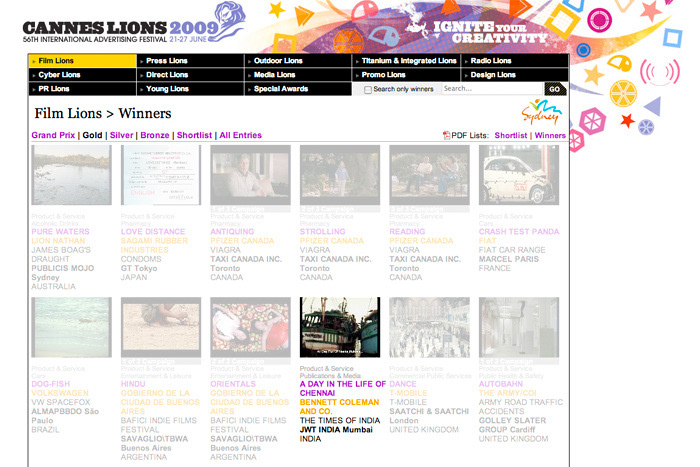Image resolution: width=700 pixels, height=467 pixels.
Task: Open the Dance thumbnail
Action: [x=429, y=327]
